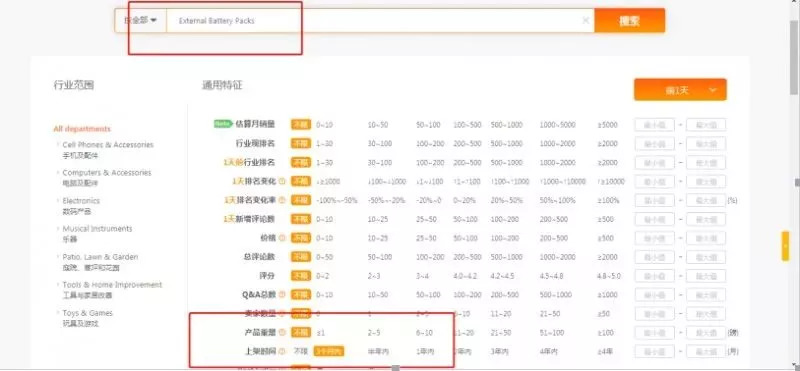Choose ≥100% in 1天排名变化率 row
This screenshot has width=800, height=371.
pyautogui.click(x=608, y=200)
